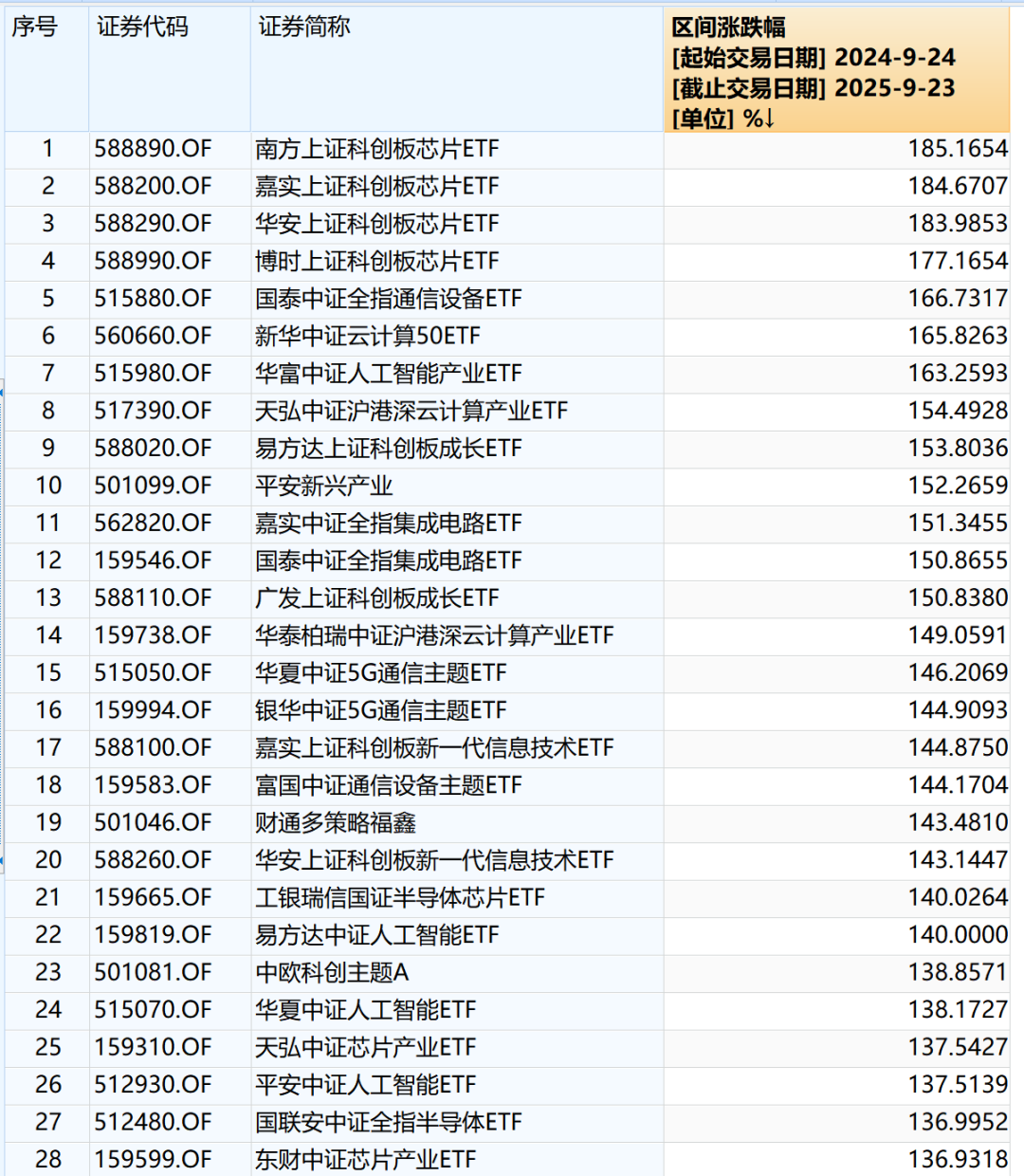Select code 588260.OF

pyautogui.click(x=153, y=860)
